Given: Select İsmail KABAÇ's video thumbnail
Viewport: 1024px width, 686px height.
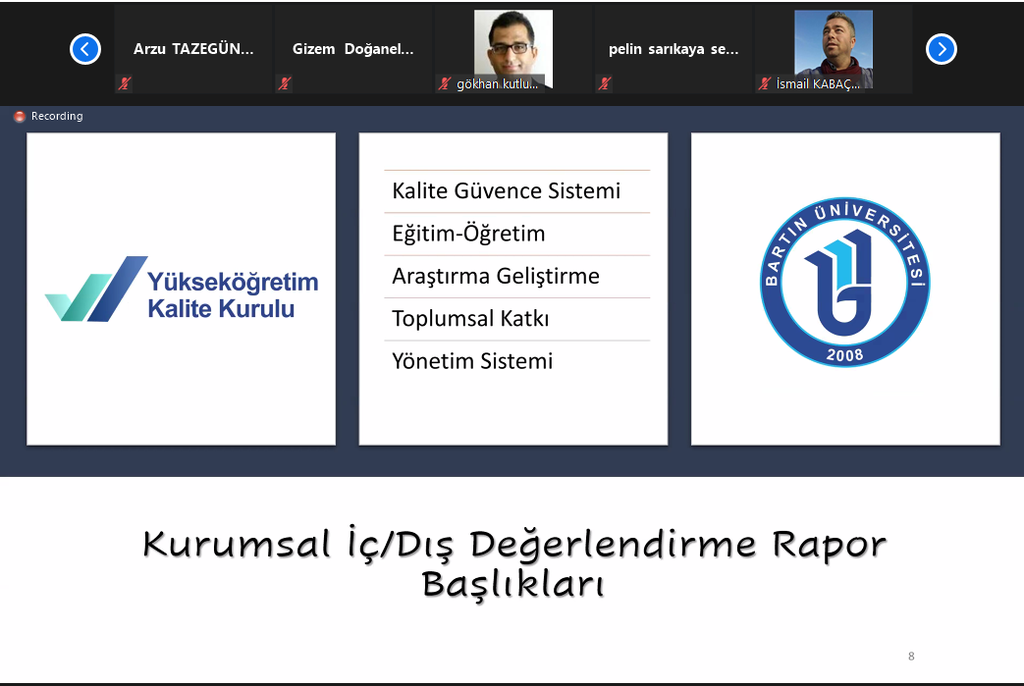Looking at the screenshot, I should (x=833, y=45).
